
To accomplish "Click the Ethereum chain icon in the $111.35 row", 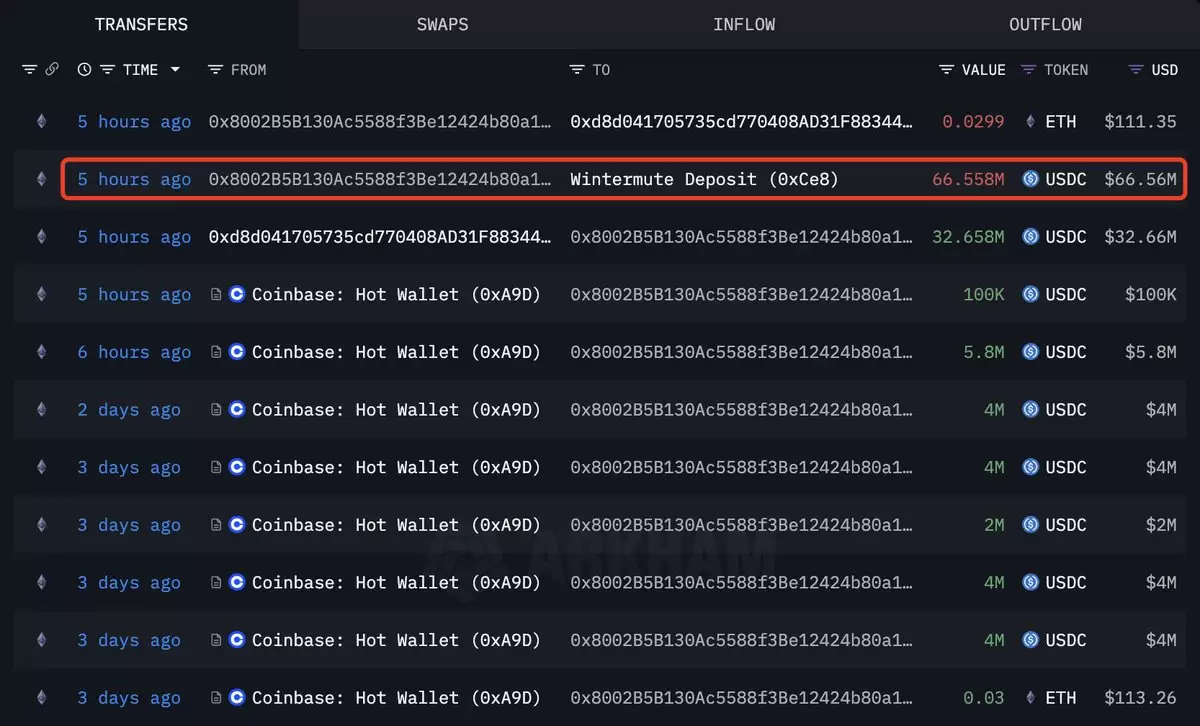I will [41, 122].
